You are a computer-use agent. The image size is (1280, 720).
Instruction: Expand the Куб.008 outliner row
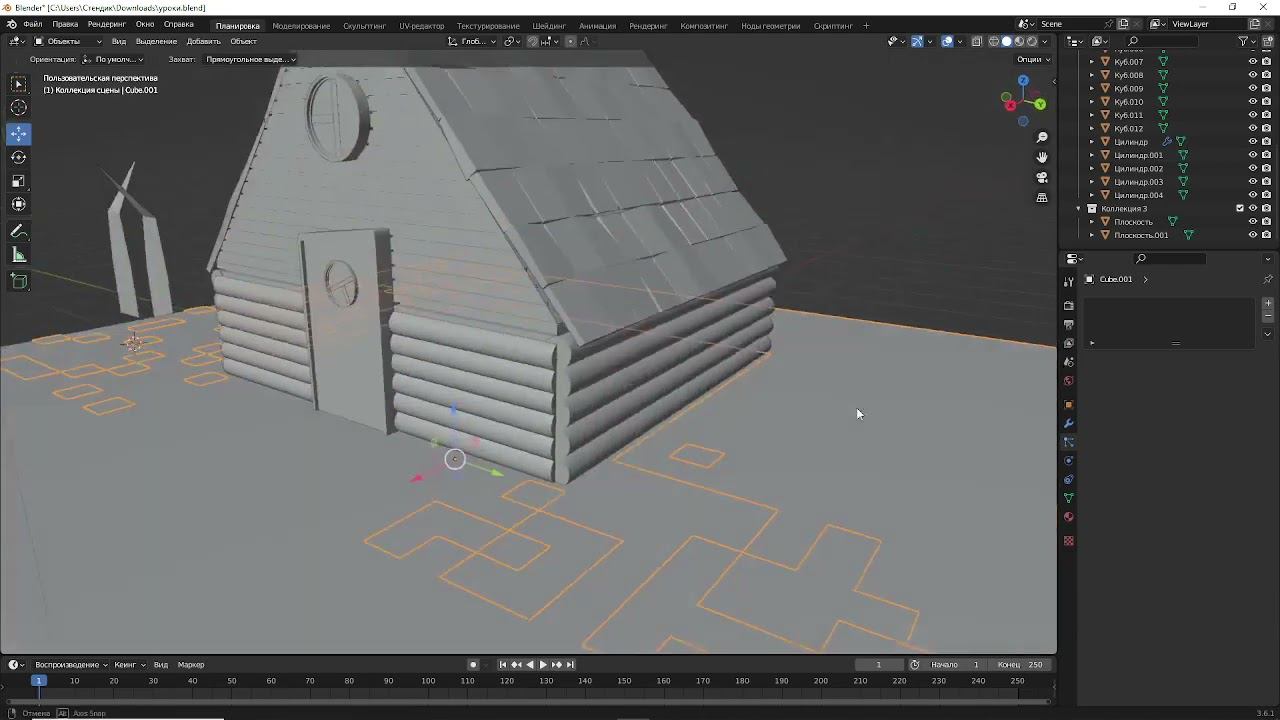point(1092,75)
